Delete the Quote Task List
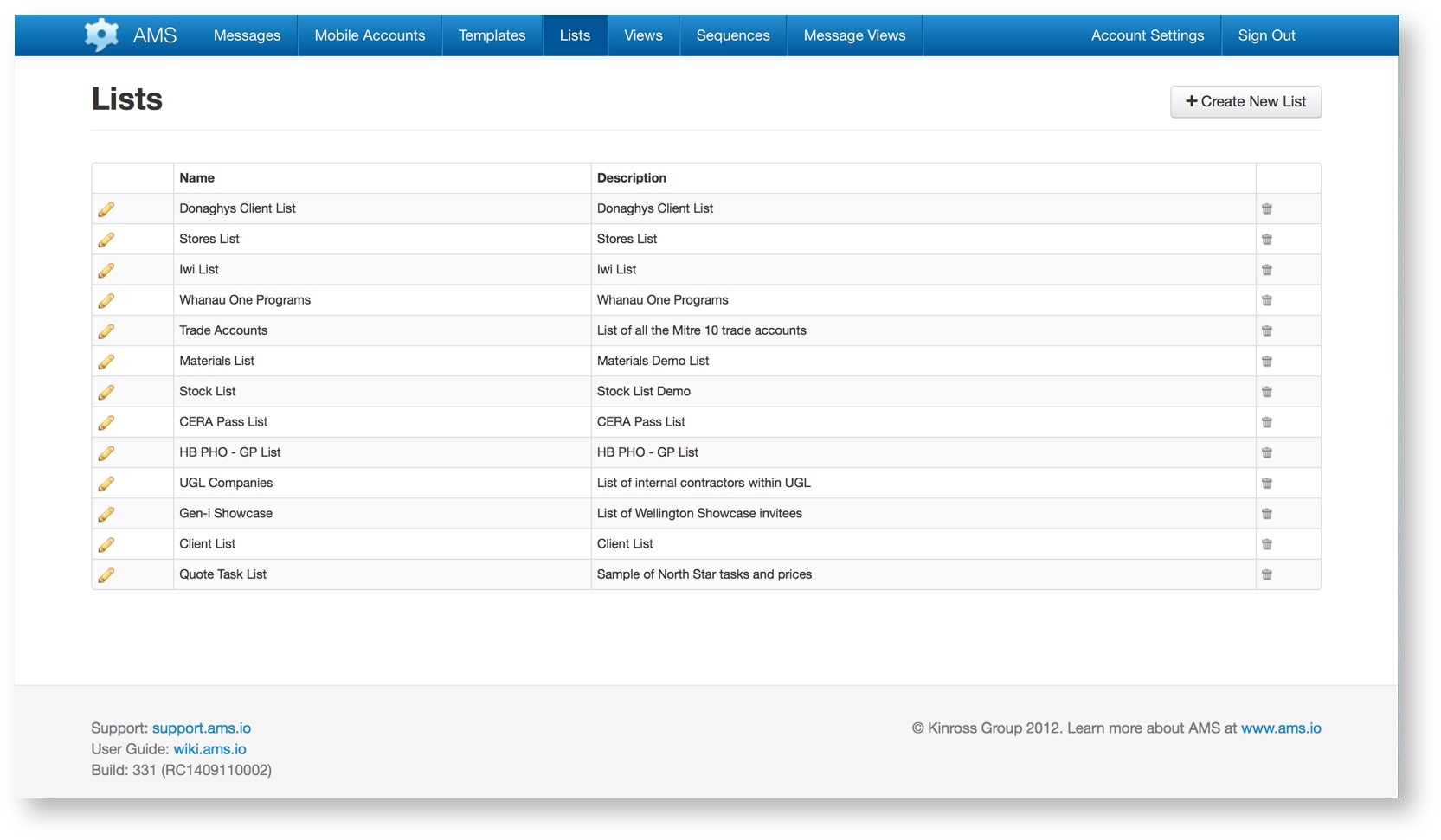This screenshot has height=840, width=1441. 1267,574
